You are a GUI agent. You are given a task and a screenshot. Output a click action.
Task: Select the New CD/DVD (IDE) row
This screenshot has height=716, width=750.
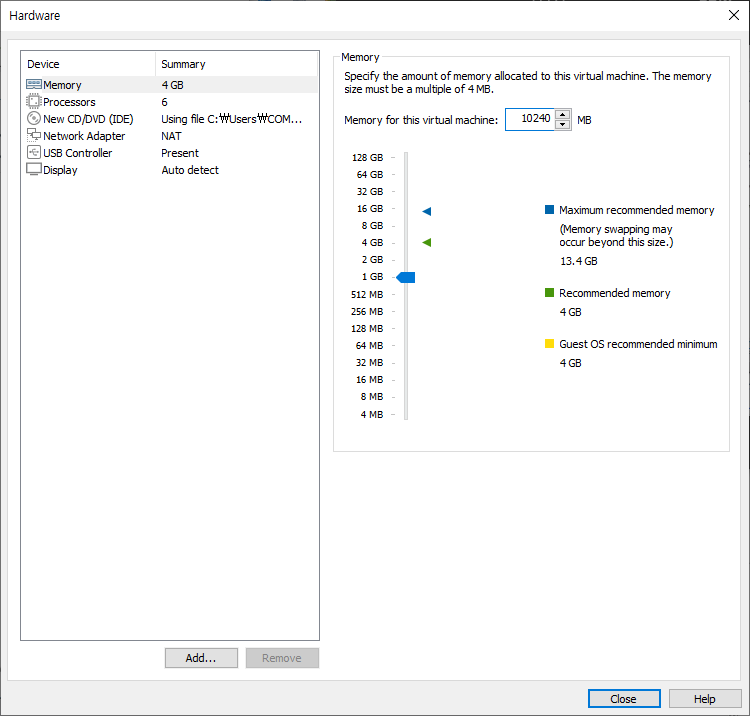coord(170,119)
